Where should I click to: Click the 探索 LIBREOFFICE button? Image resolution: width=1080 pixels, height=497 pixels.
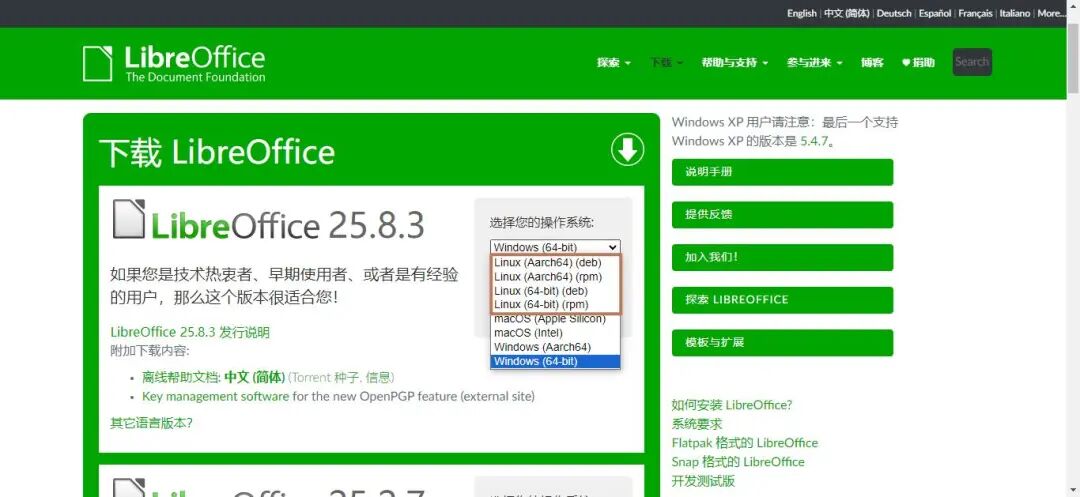pyautogui.click(x=782, y=300)
